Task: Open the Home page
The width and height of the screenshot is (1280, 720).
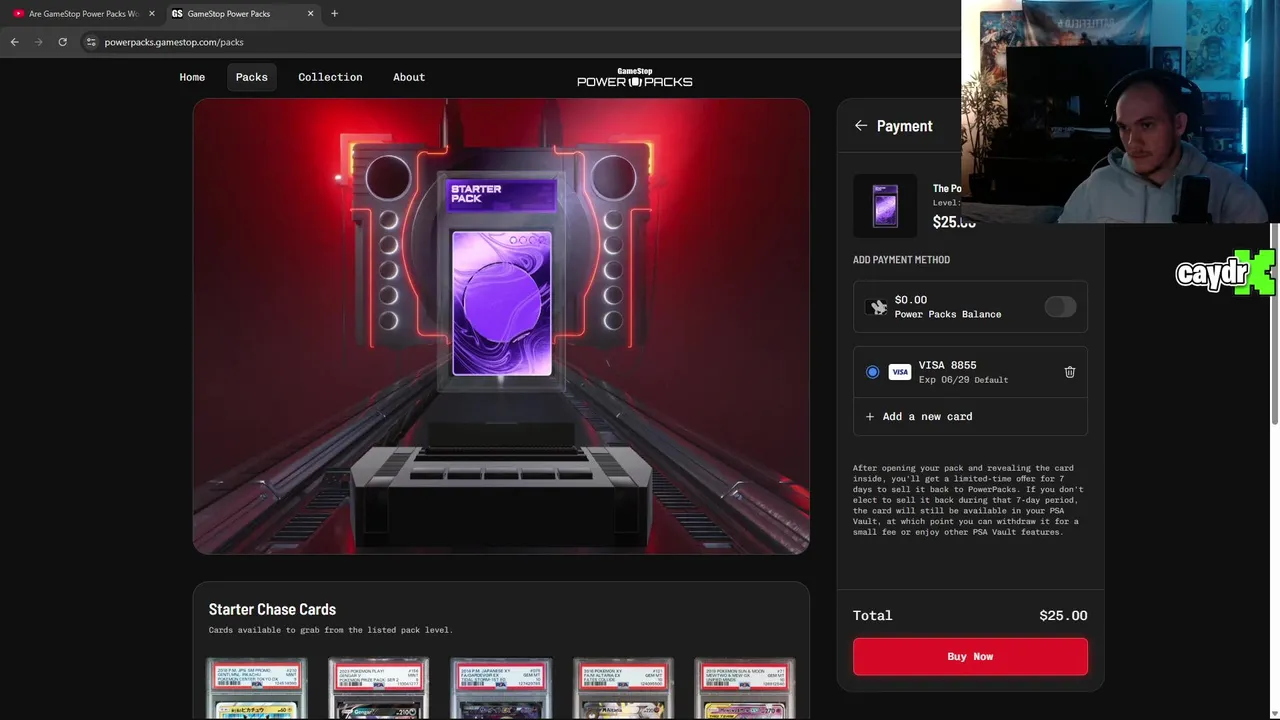Action: click(192, 77)
